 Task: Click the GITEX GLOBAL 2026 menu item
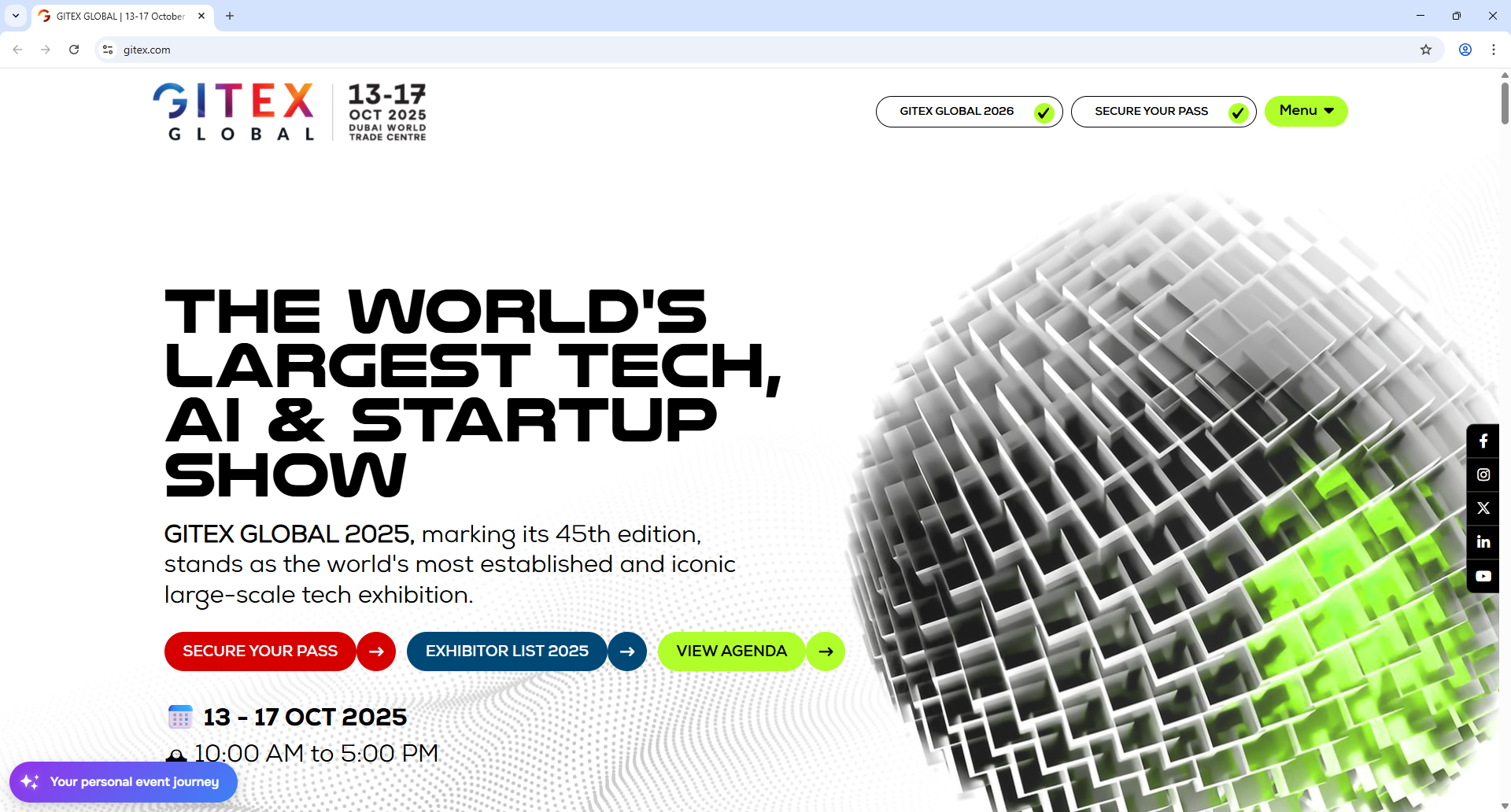point(956,111)
